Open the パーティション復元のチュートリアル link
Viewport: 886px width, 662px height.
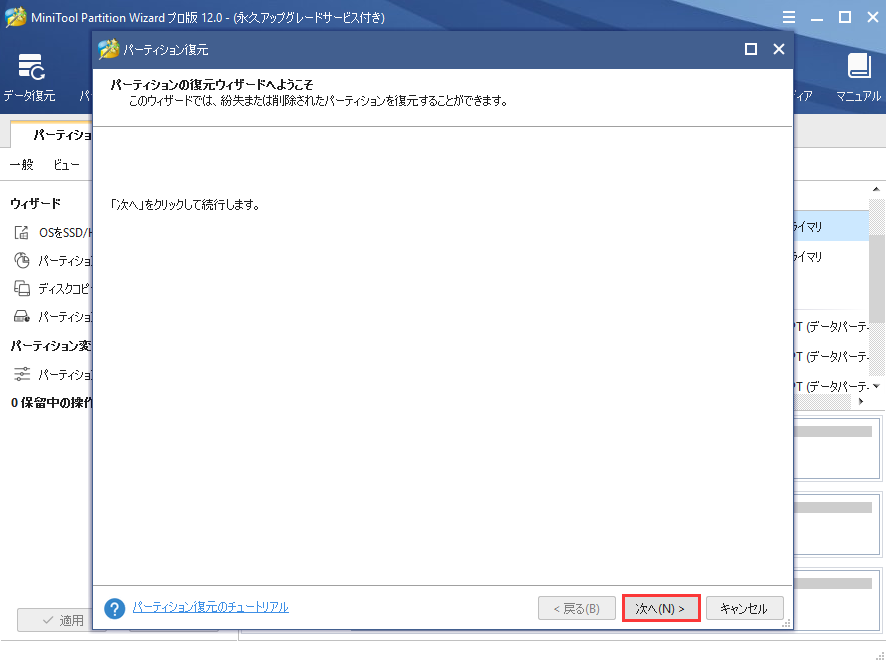click(x=211, y=607)
